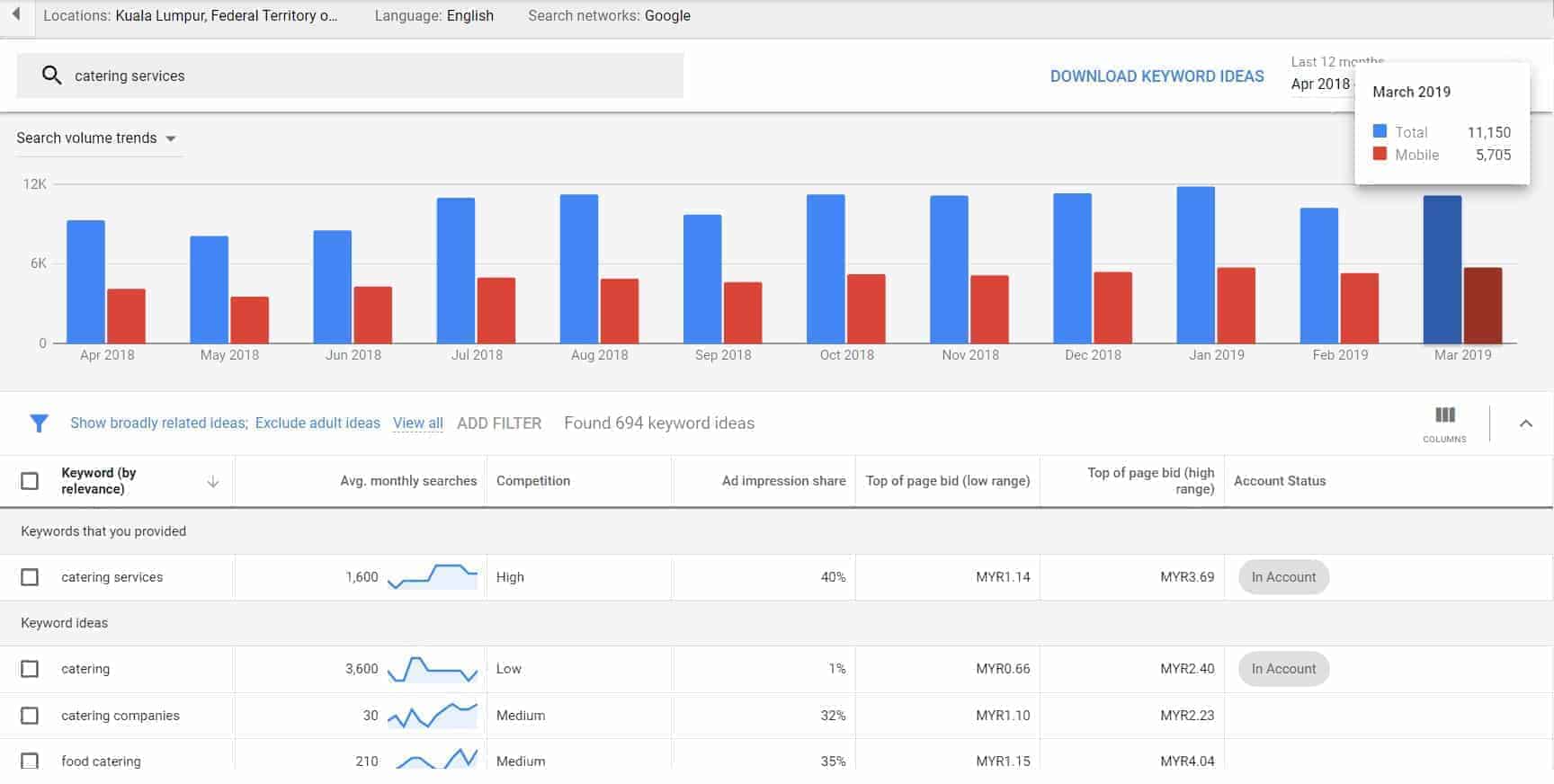This screenshot has height=784, width=1554.
Task: Click the catering companies keyword text
Action: [x=121, y=716]
